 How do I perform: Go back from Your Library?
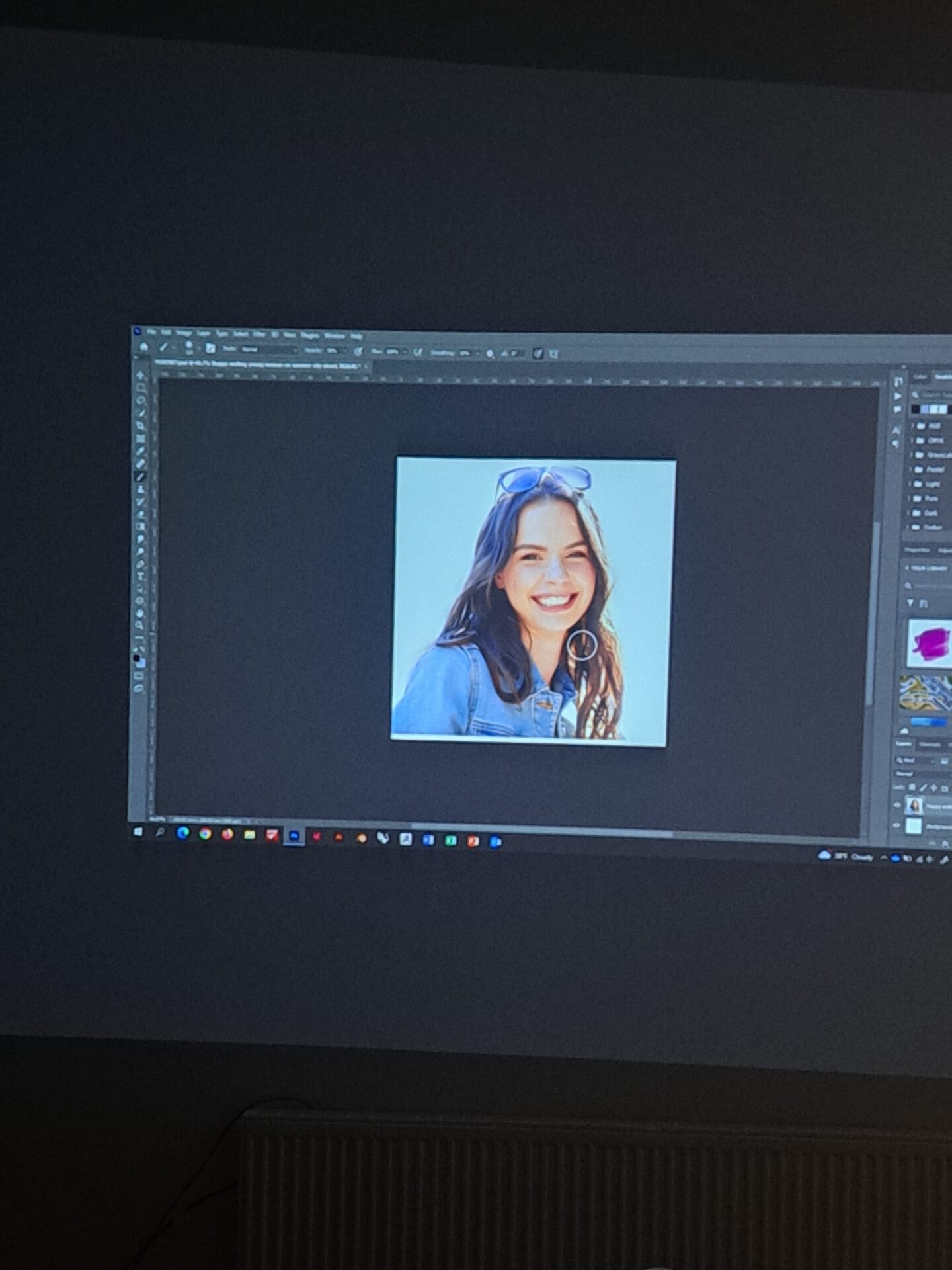tap(907, 568)
